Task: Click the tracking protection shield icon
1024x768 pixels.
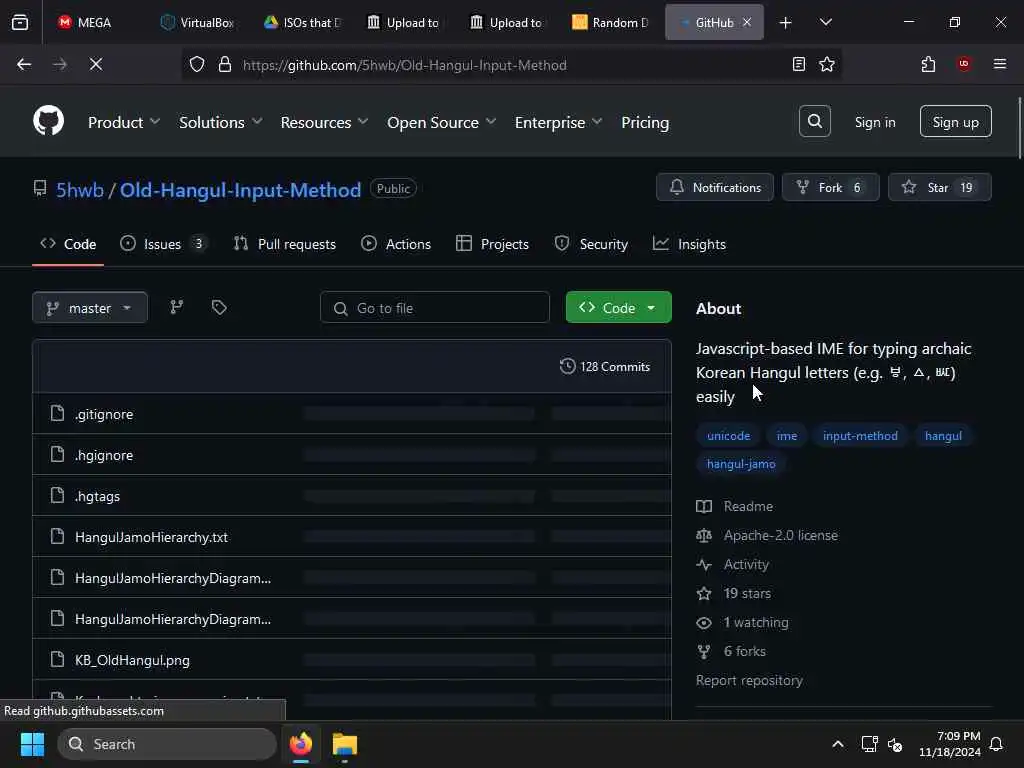Action: (197, 64)
